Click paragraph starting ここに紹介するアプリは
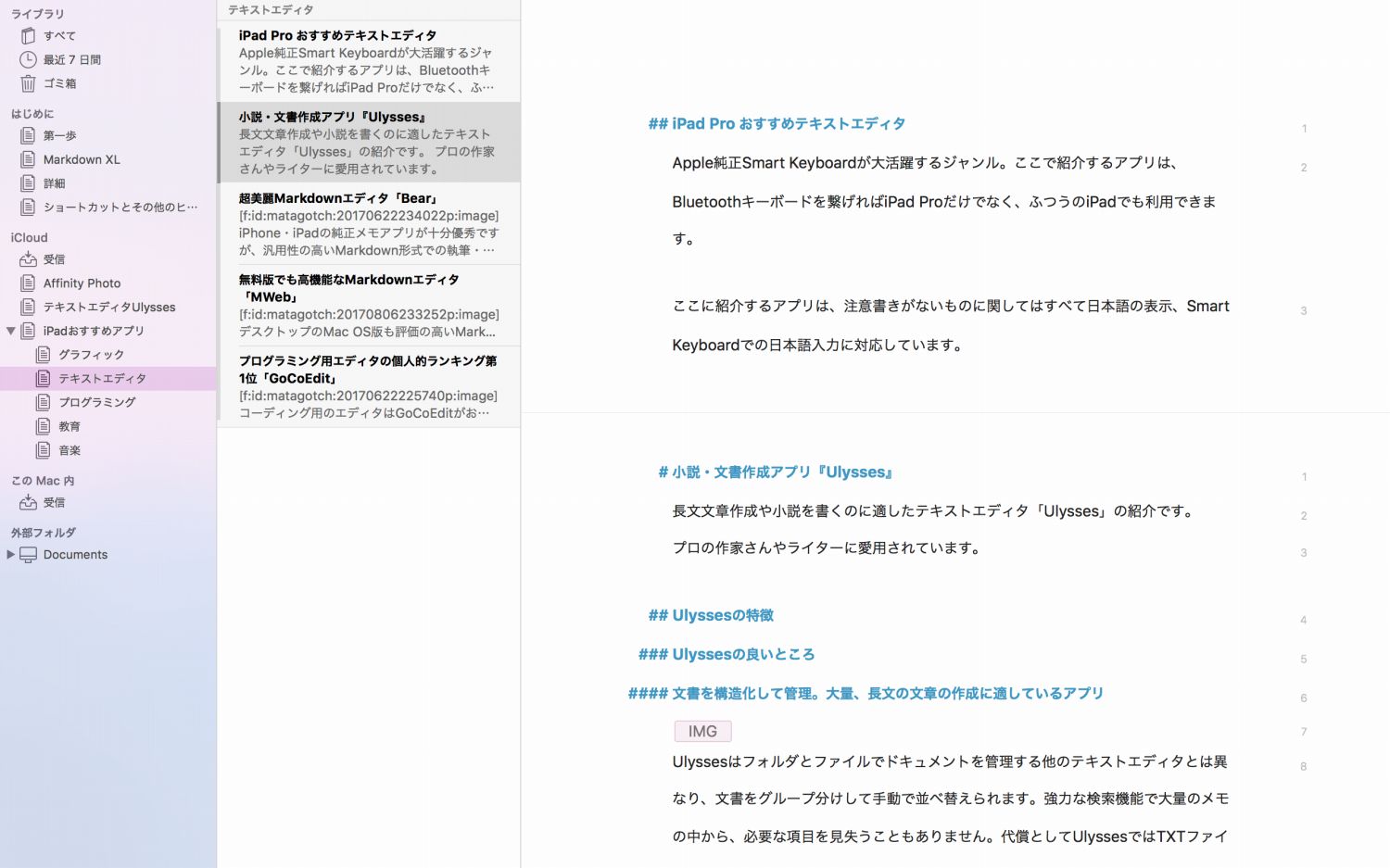The height and width of the screenshot is (868, 1390). point(951,325)
